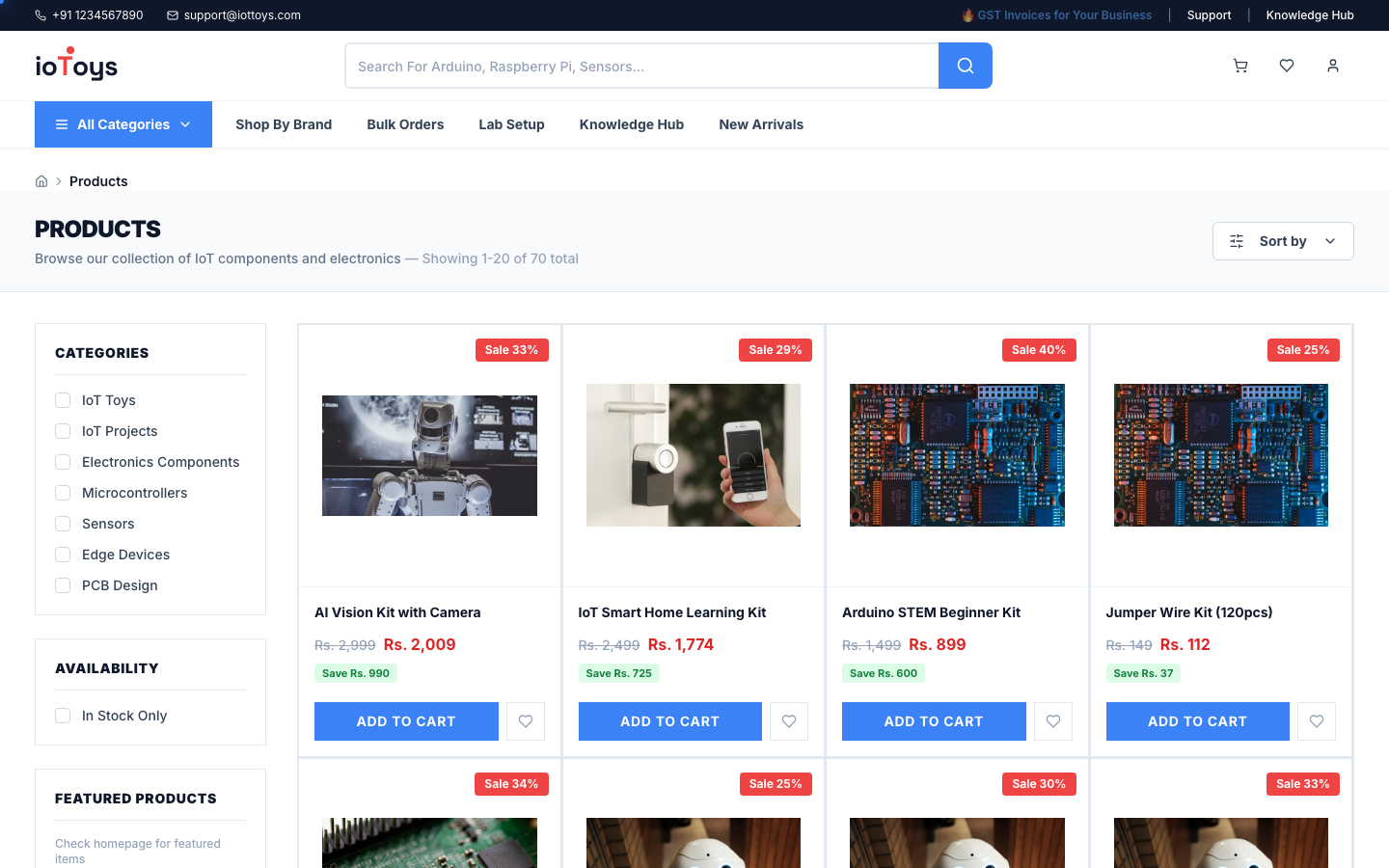Open the Jumper Wire Kit circuit image
1389x868 pixels.
(1221, 455)
